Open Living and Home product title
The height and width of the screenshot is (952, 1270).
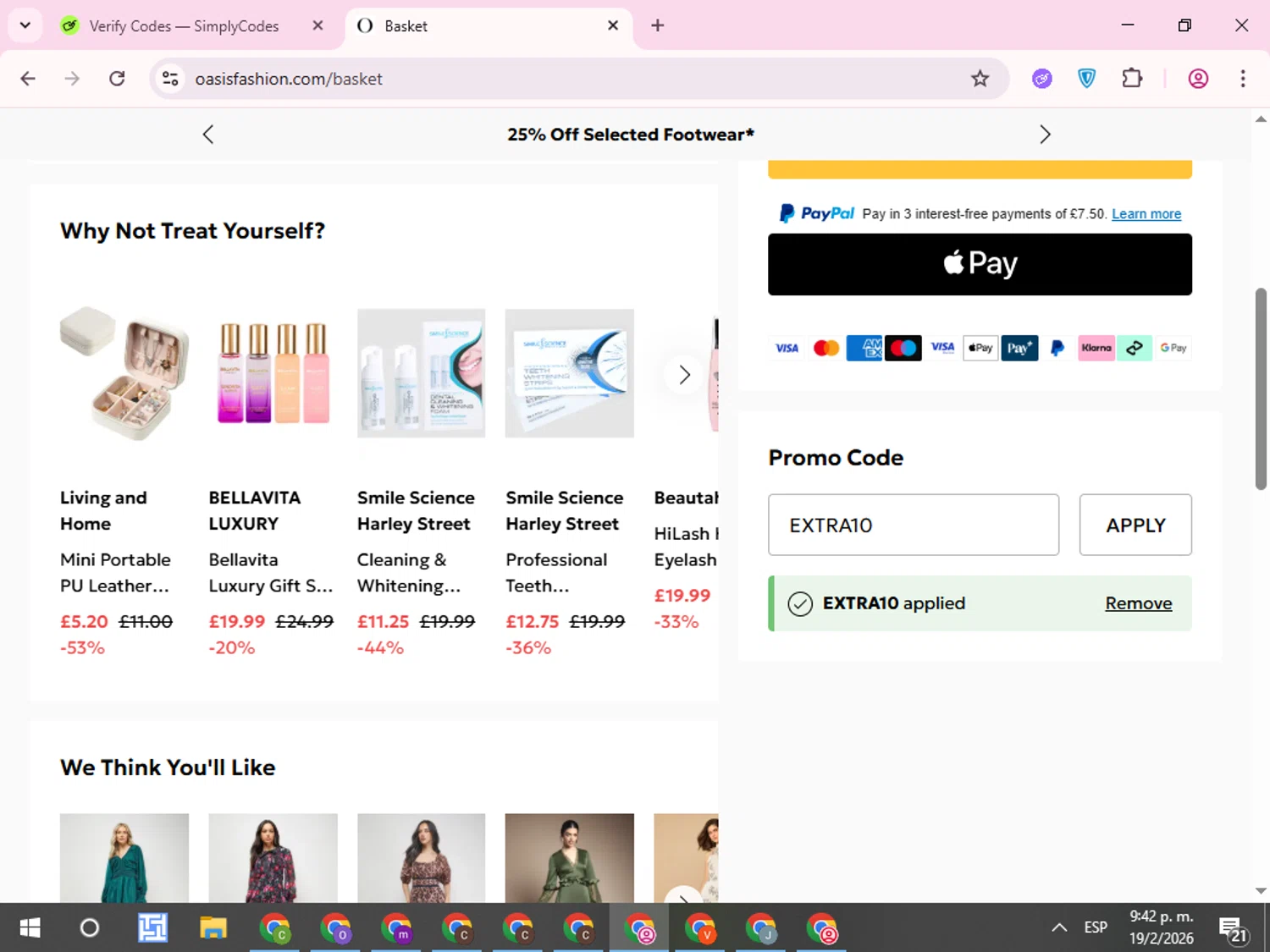pos(103,510)
